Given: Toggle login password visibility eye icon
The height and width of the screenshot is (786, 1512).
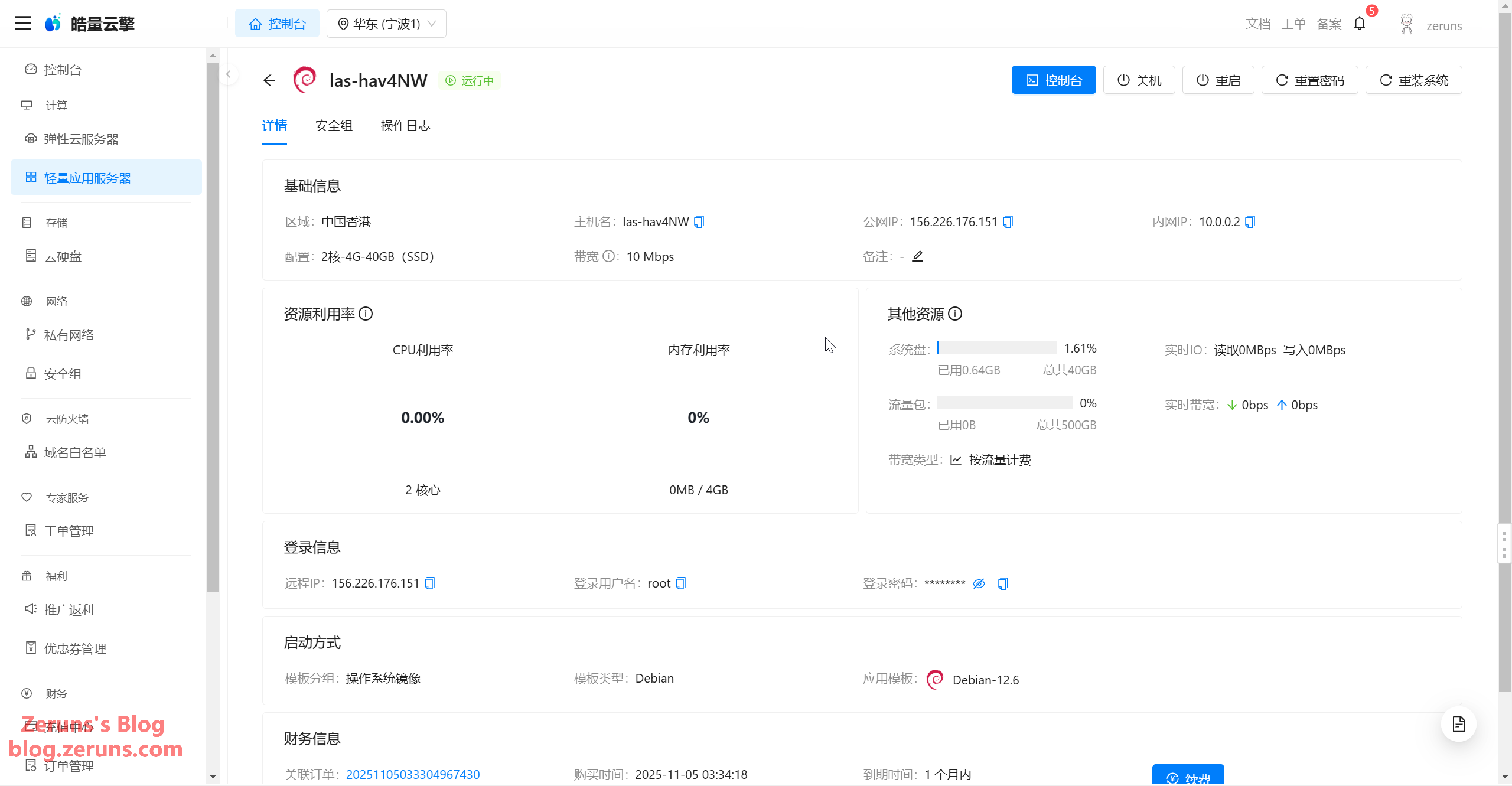Looking at the screenshot, I should click(979, 583).
